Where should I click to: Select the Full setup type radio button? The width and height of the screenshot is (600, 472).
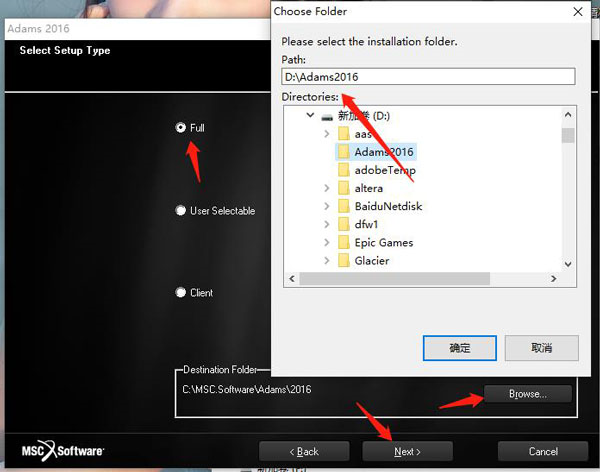(x=181, y=127)
